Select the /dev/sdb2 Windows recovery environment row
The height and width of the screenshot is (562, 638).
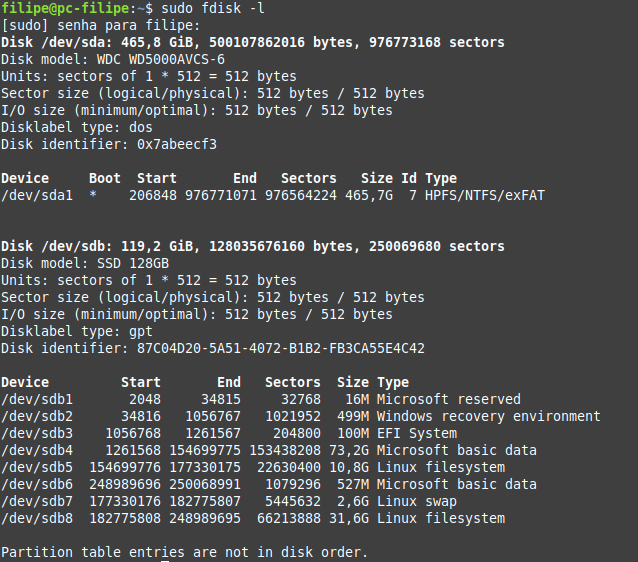pos(301,416)
